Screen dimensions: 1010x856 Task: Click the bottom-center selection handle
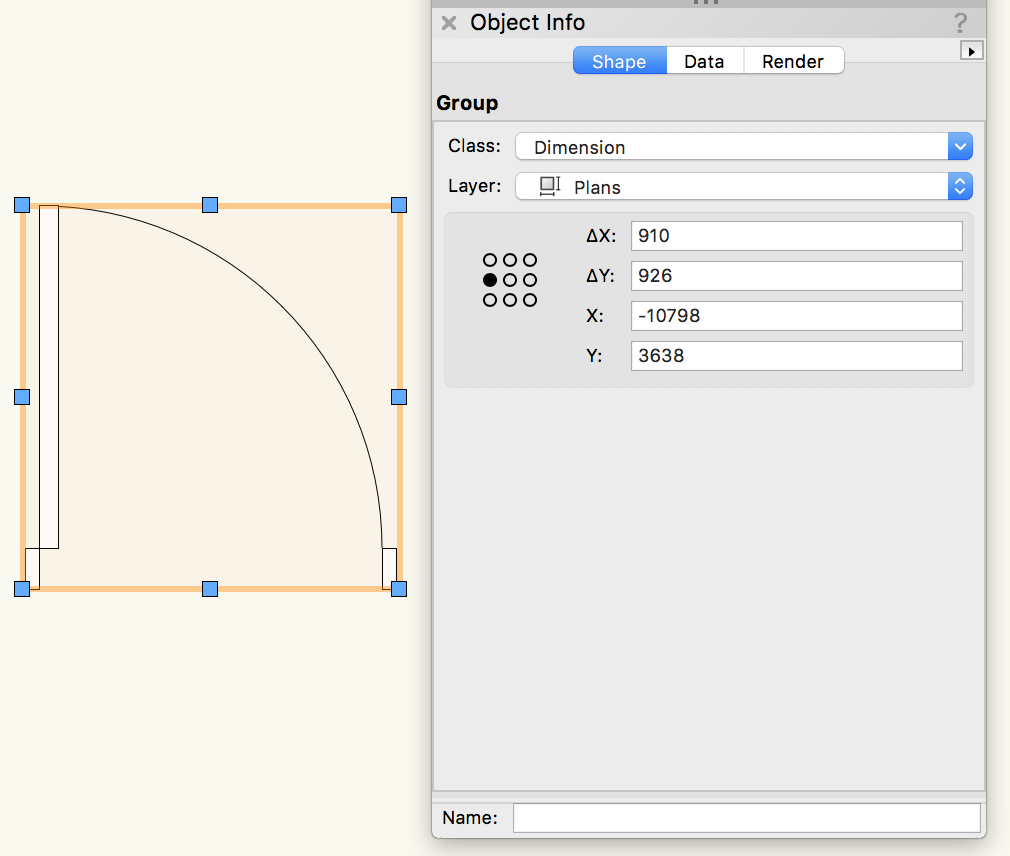210,589
